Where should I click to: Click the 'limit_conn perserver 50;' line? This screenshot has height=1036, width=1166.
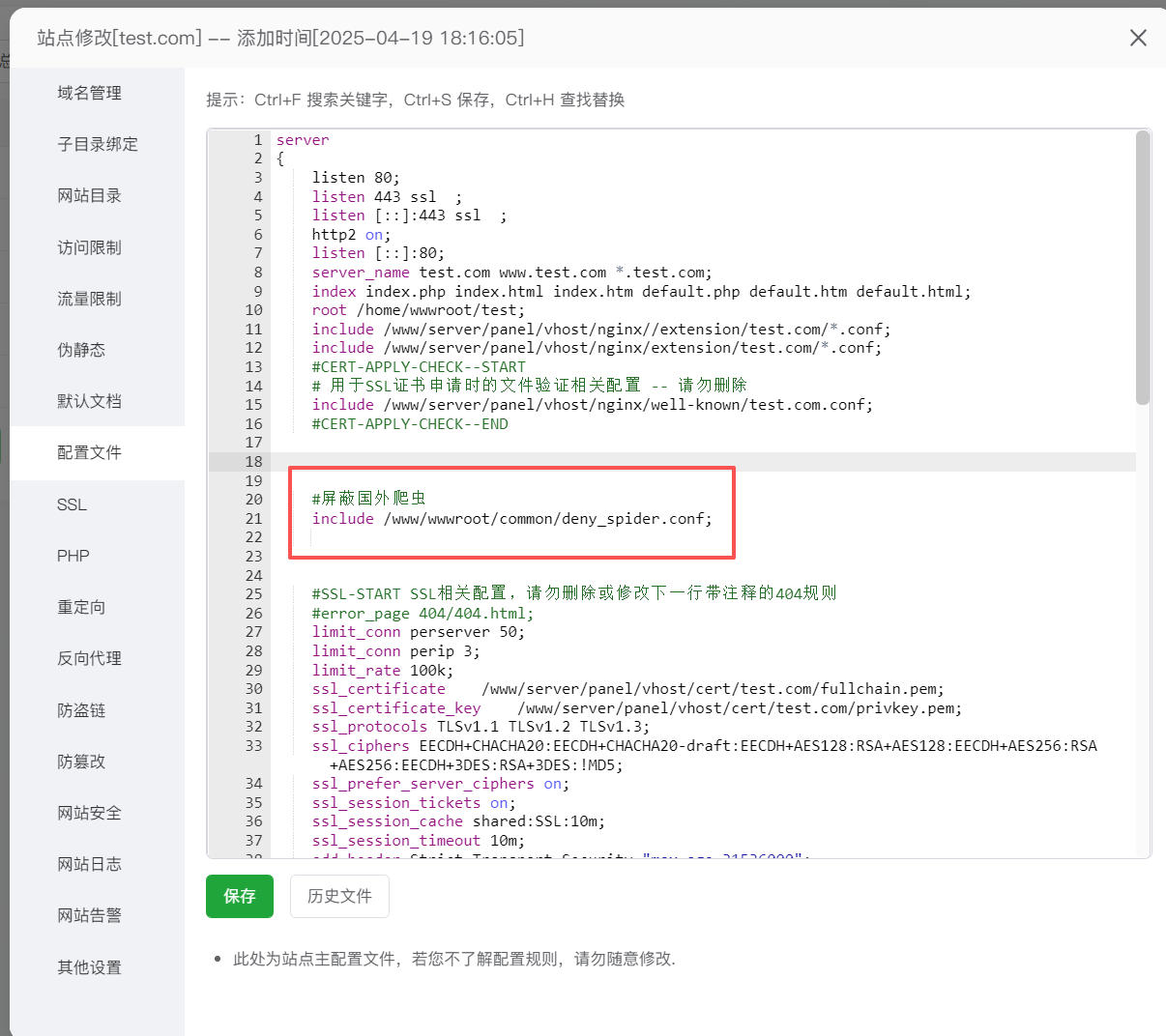pyautogui.click(x=419, y=632)
